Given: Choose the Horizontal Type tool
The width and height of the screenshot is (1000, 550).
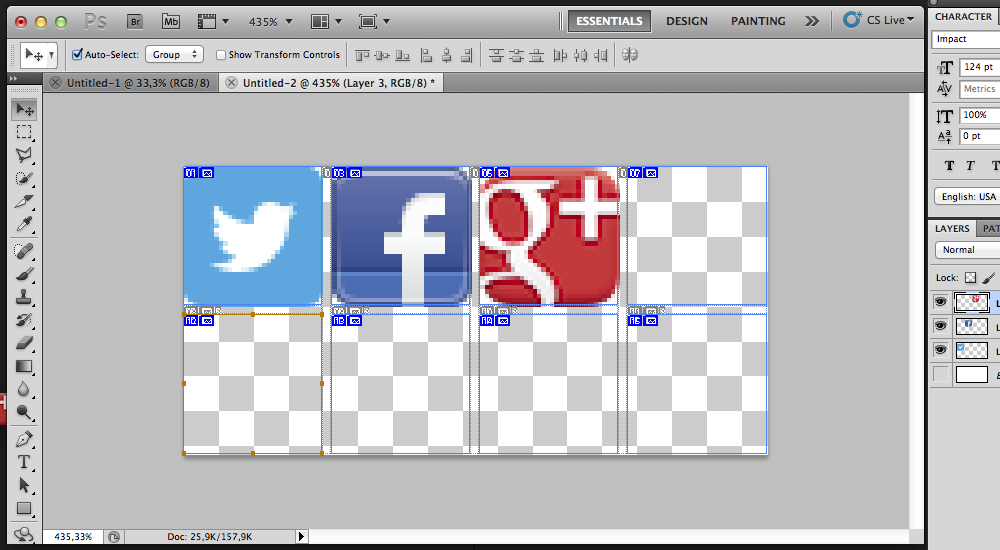Looking at the screenshot, I should click(x=24, y=462).
